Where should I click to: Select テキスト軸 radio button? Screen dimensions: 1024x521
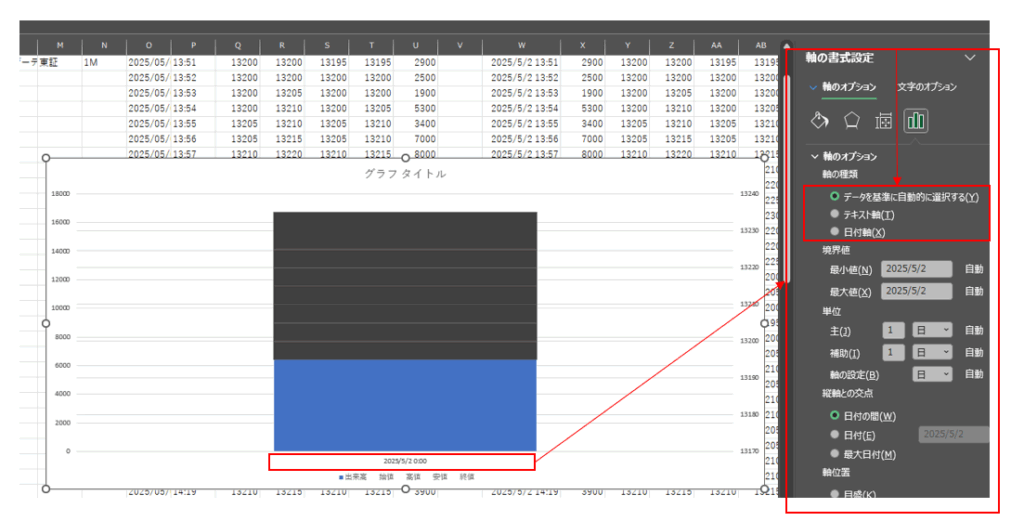[835, 215]
